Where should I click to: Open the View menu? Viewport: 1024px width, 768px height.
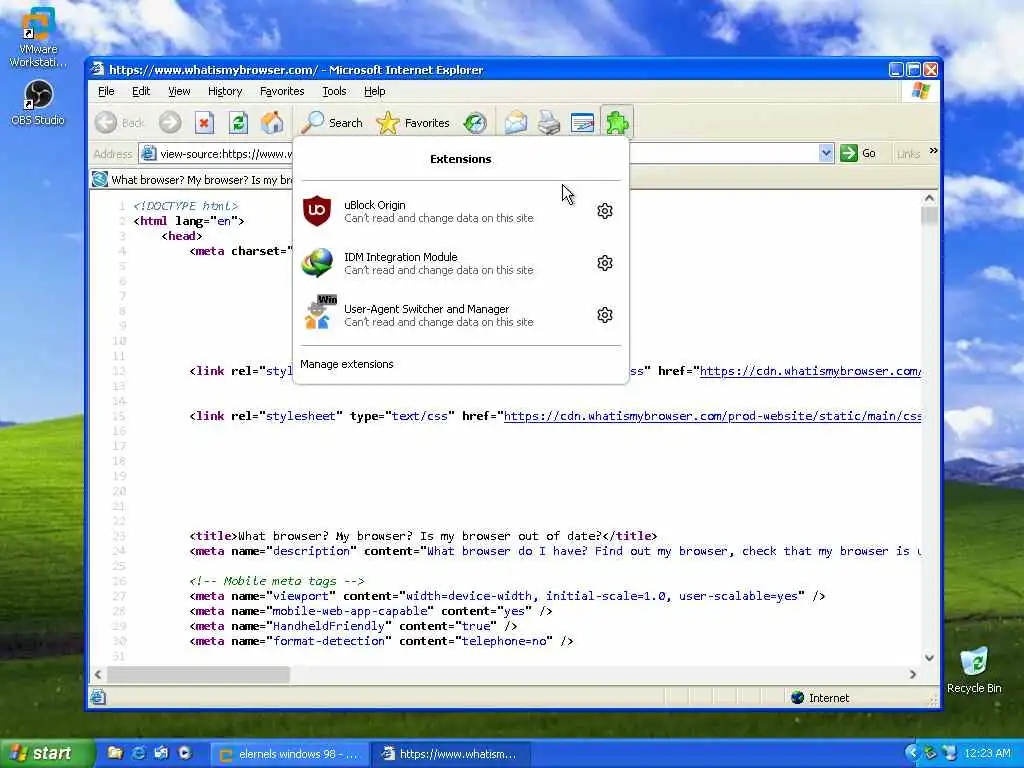(179, 91)
